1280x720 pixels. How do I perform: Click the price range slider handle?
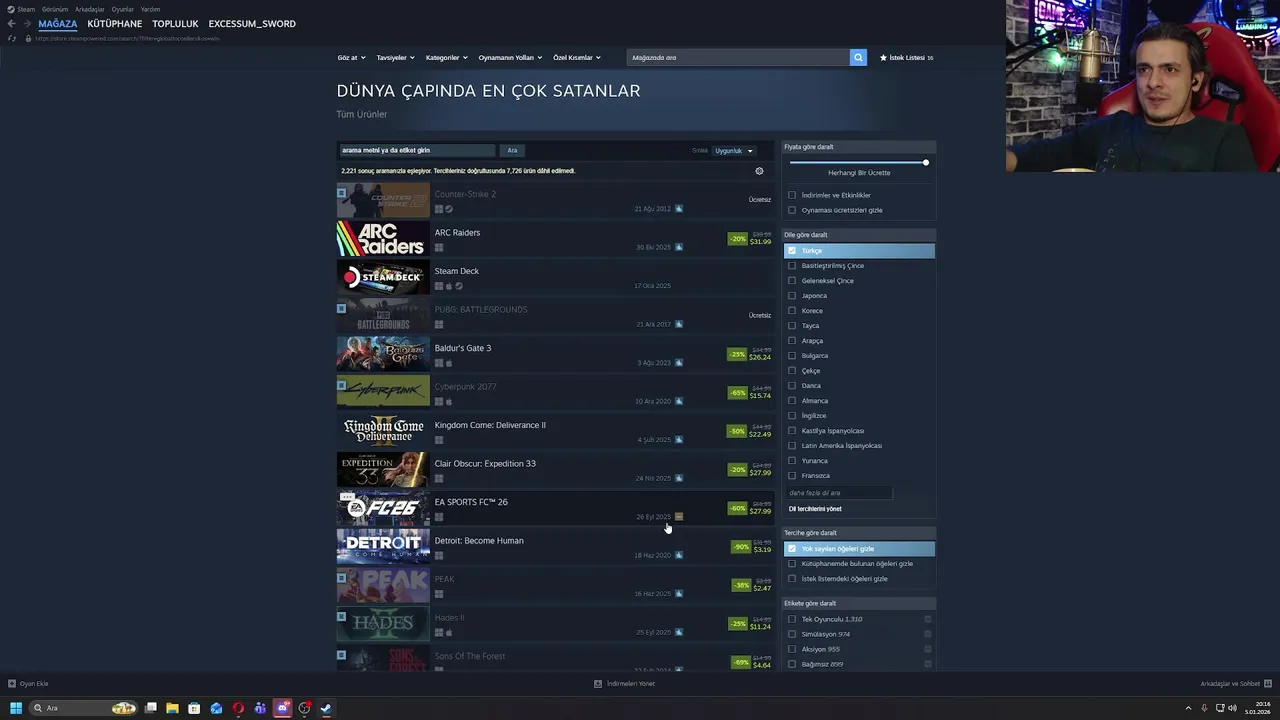[x=926, y=162]
